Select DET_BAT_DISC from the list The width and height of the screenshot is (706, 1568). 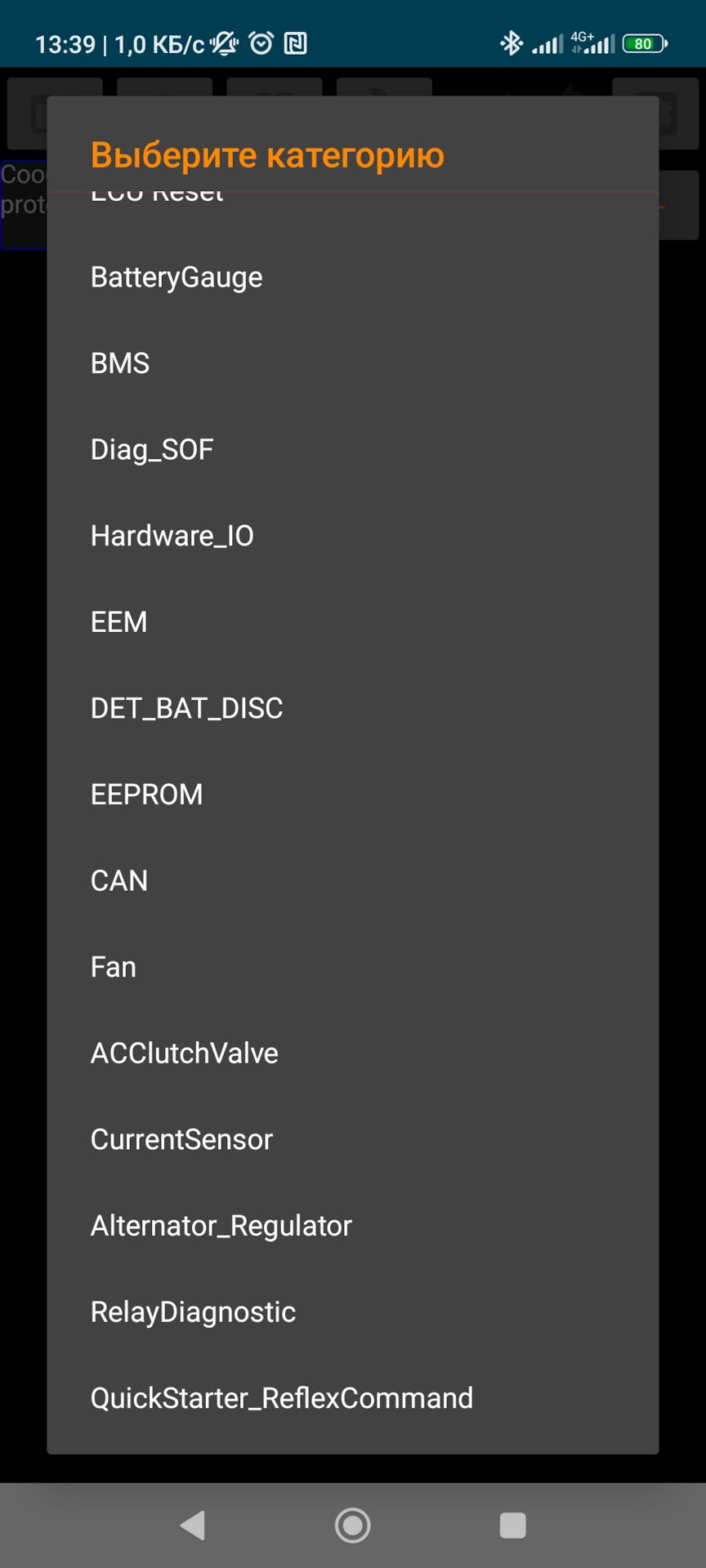coord(187,708)
